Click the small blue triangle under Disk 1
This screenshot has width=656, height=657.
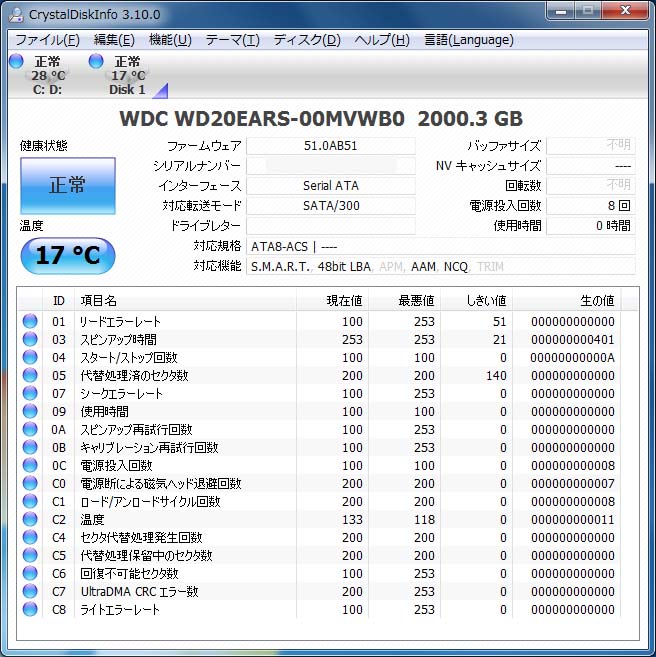(x=158, y=90)
